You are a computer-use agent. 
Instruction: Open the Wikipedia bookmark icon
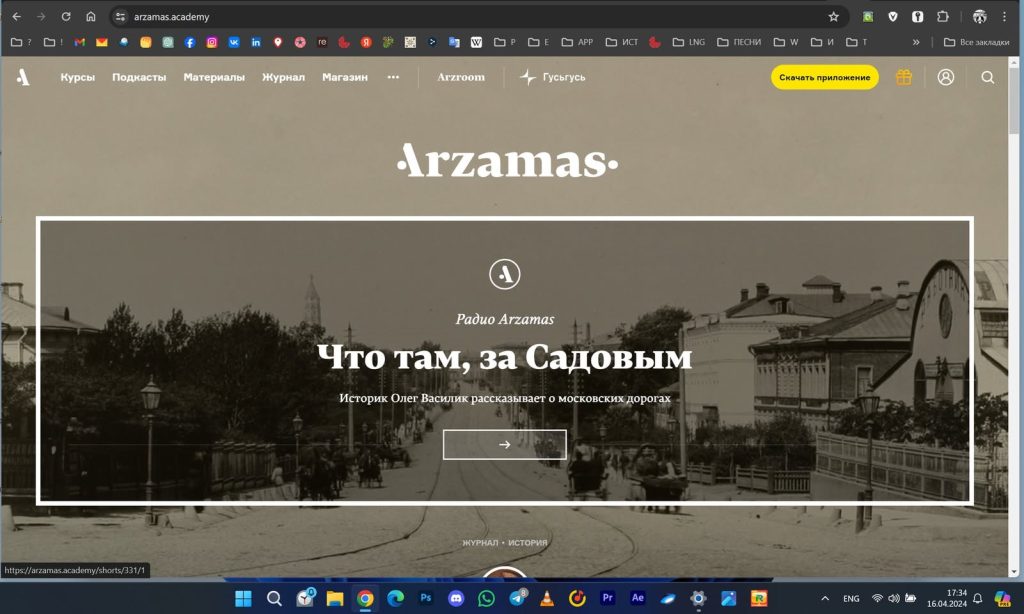[x=476, y=42]
